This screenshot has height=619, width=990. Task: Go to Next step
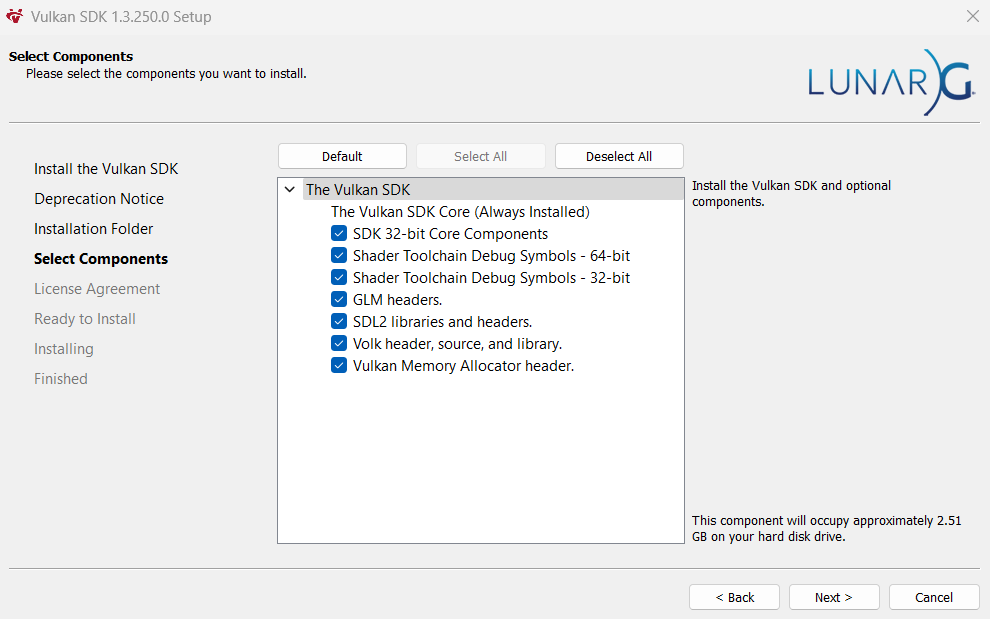[833, 597]
